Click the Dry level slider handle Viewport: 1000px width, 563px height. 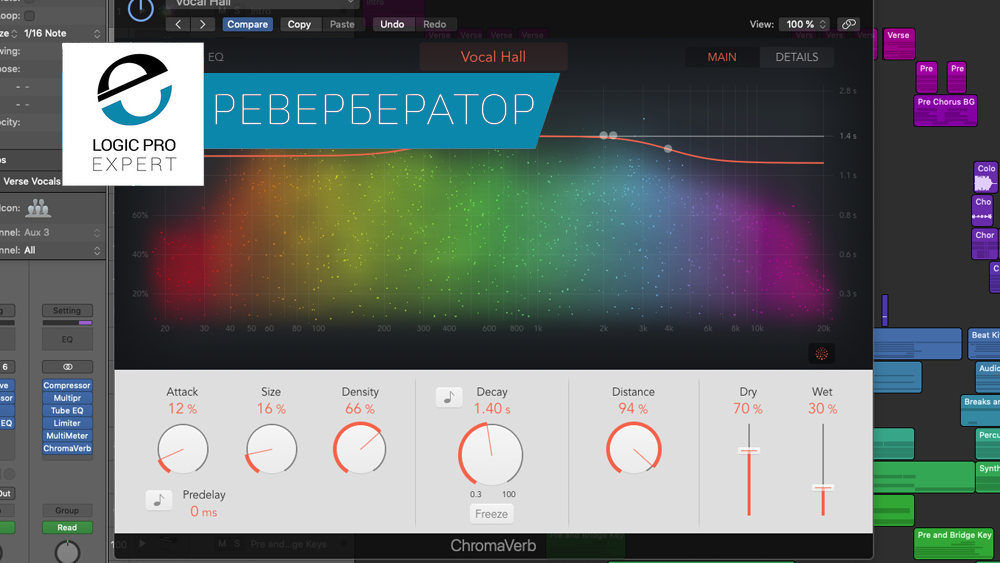(x=749, y=450)
